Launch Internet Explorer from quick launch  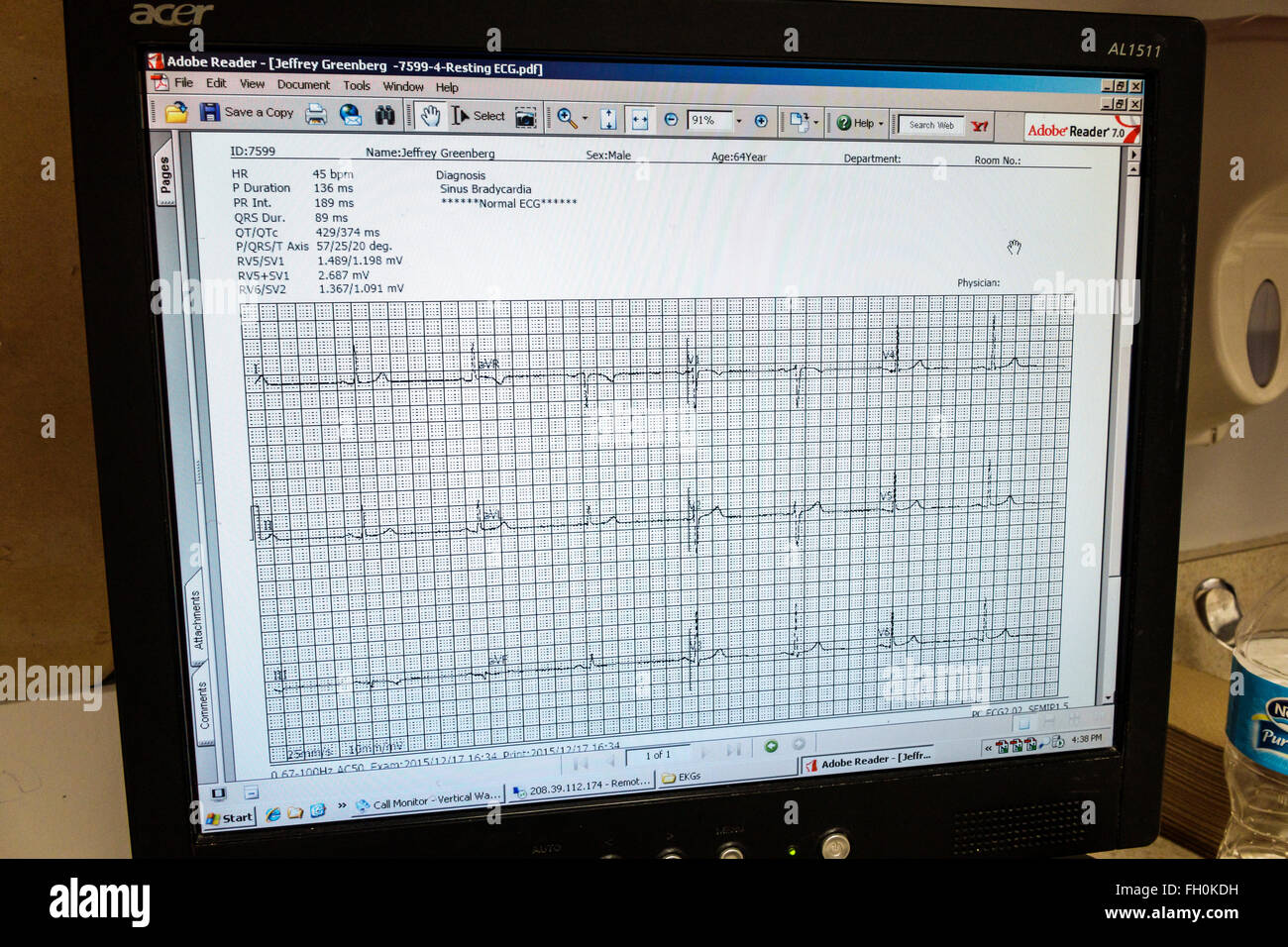pos(273,814)
